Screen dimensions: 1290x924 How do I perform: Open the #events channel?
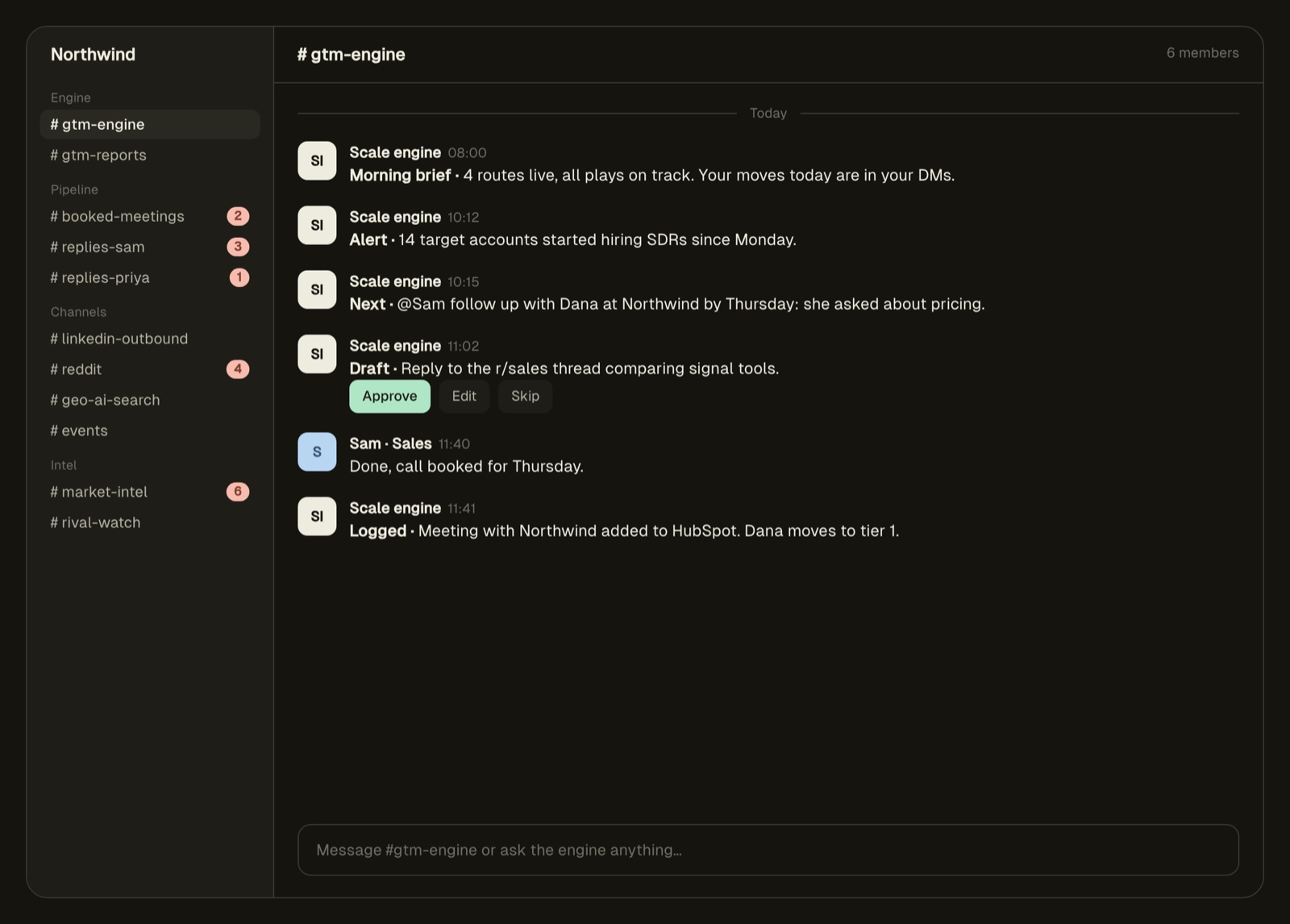coord(150,431)
